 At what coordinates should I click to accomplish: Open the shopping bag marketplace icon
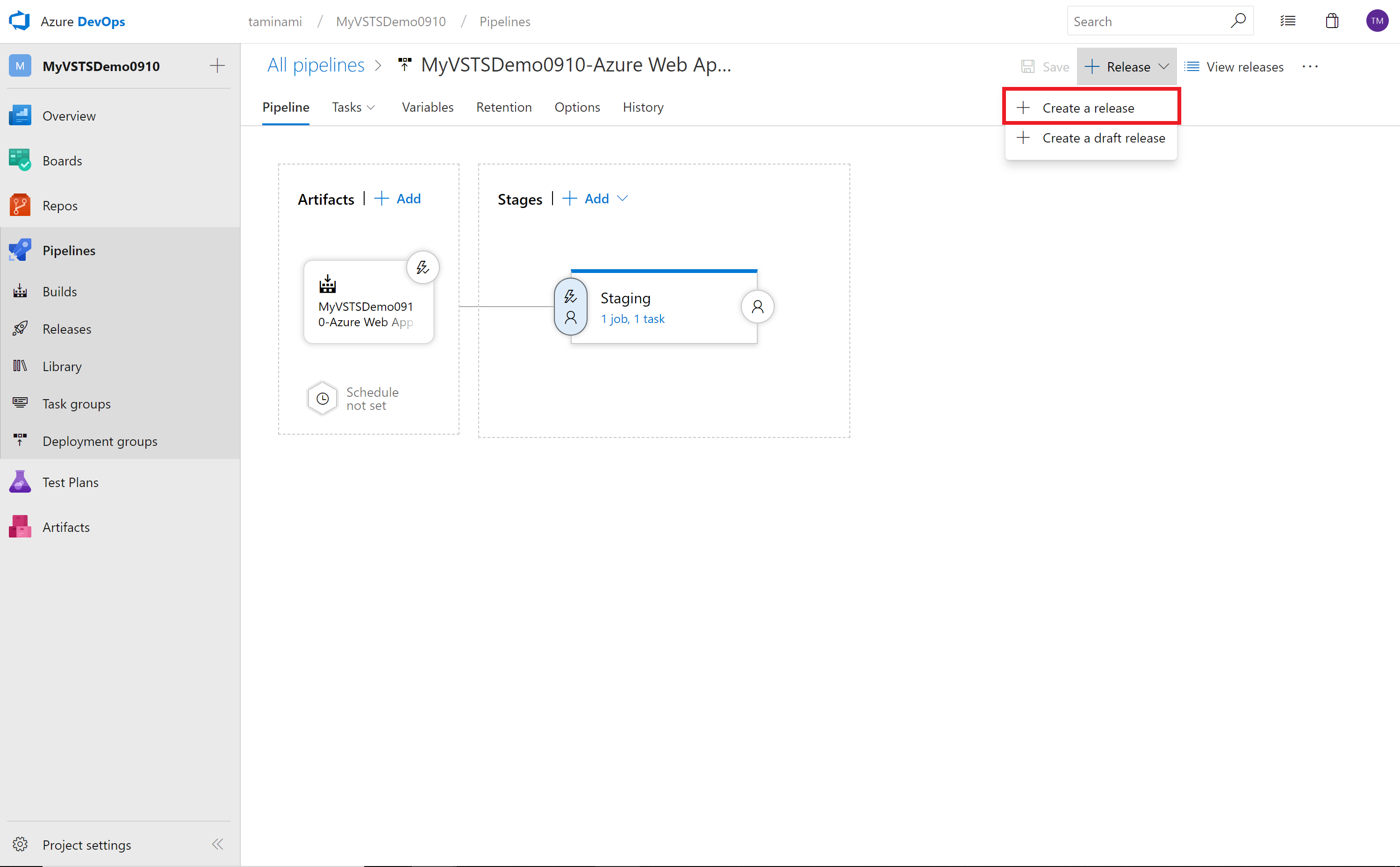click(x=1332, y=21)
